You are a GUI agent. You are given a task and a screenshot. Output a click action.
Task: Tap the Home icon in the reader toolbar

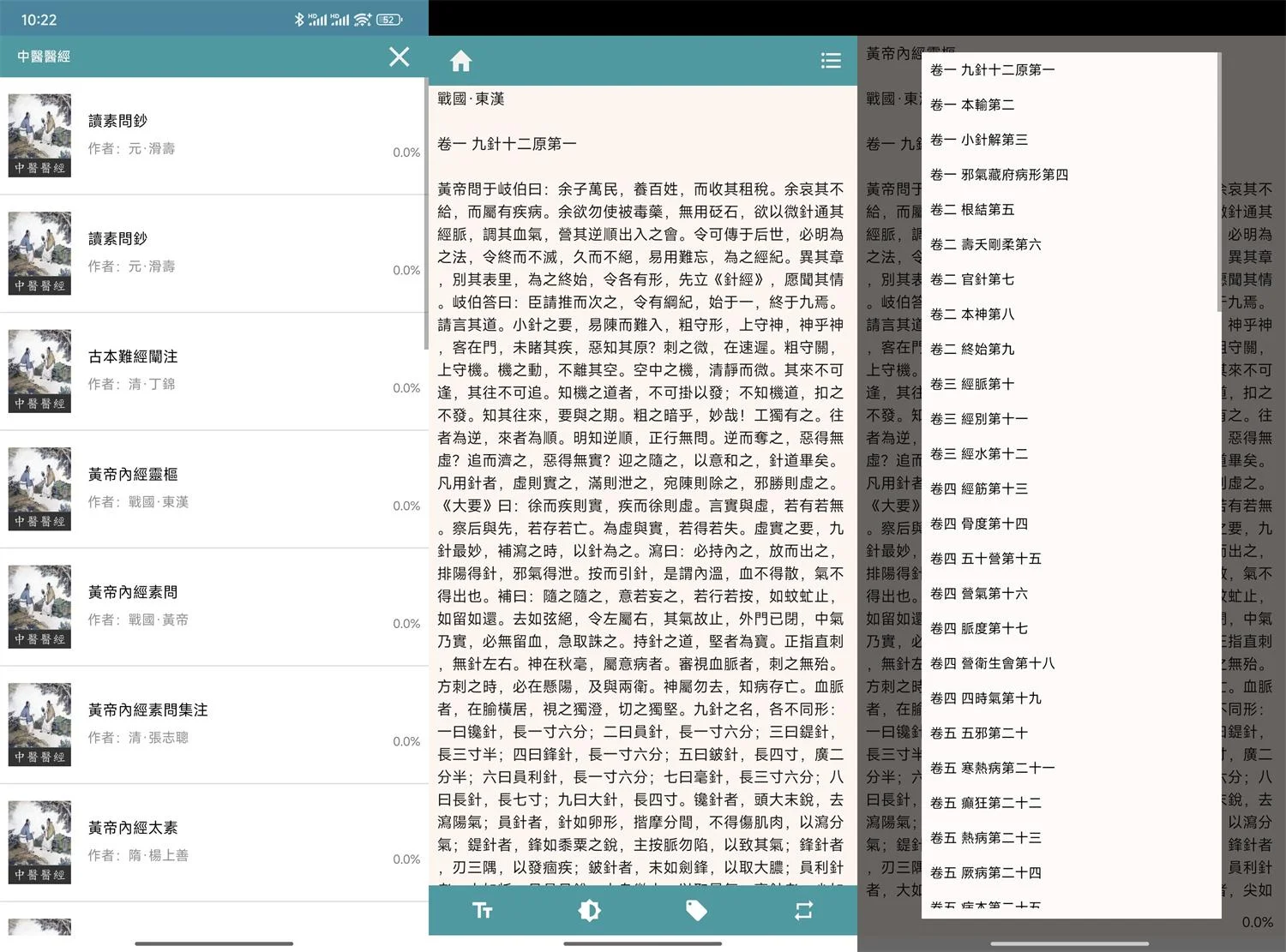point(460,60)
